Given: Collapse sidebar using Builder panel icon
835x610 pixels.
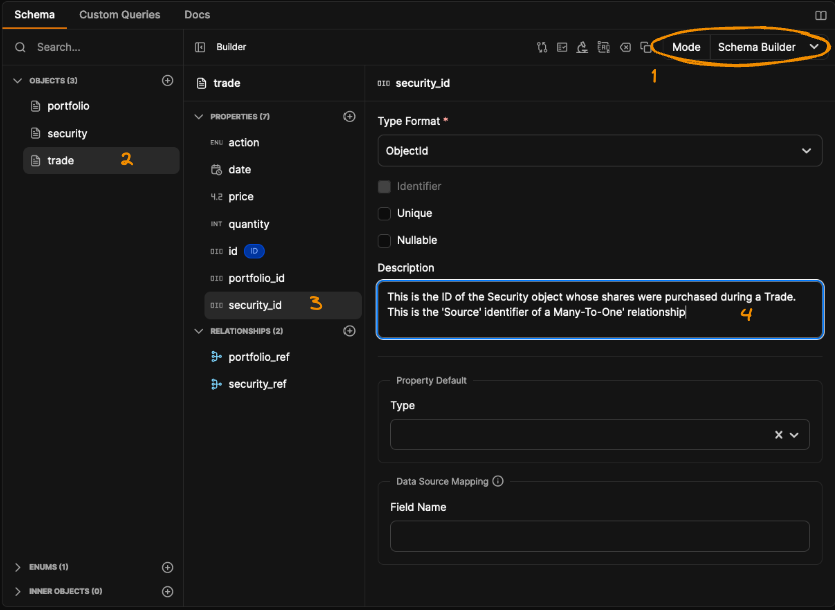Looking at the screenshot, I should click(x=200, y=47).
